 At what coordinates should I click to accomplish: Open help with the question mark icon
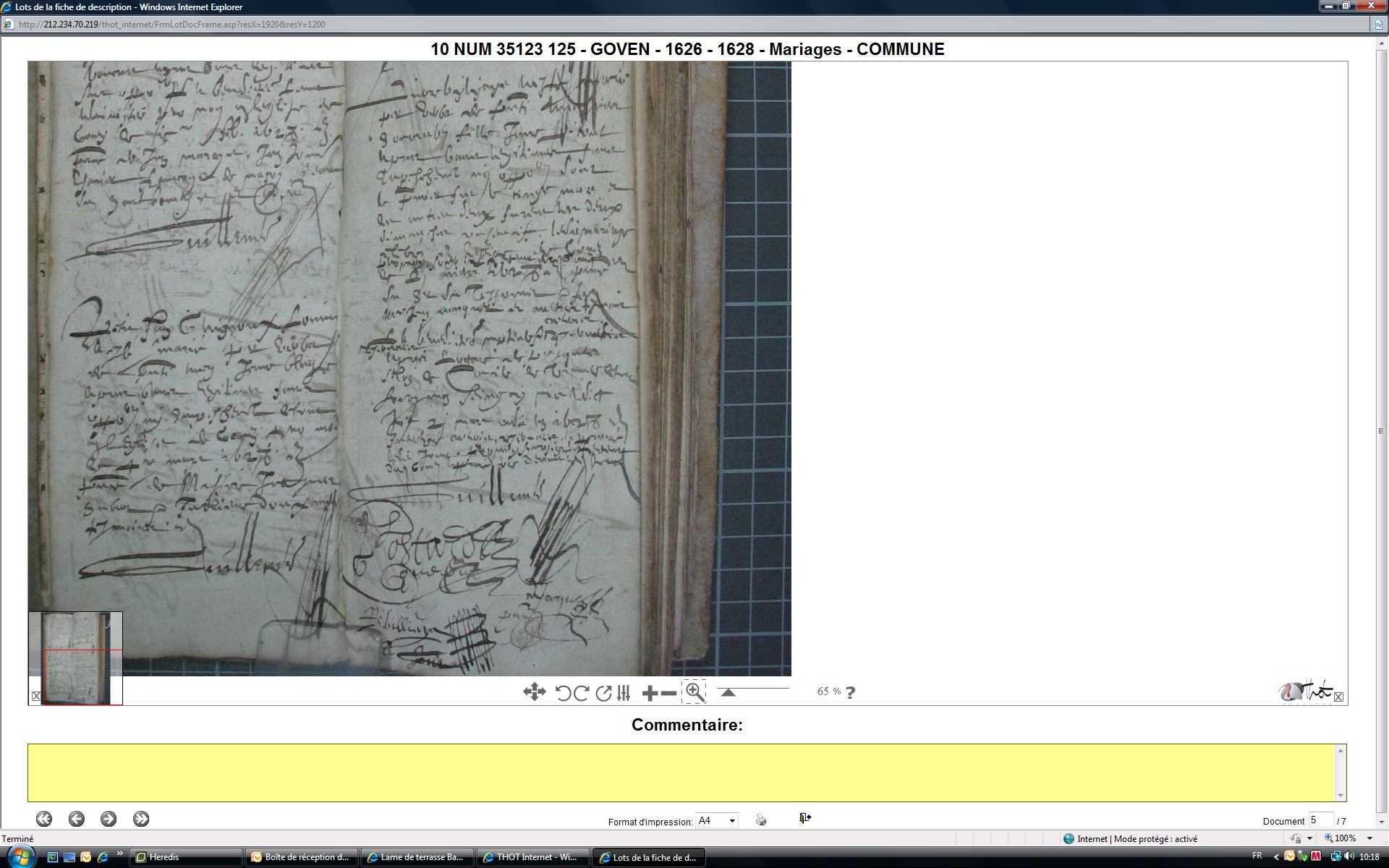[851, 692]
